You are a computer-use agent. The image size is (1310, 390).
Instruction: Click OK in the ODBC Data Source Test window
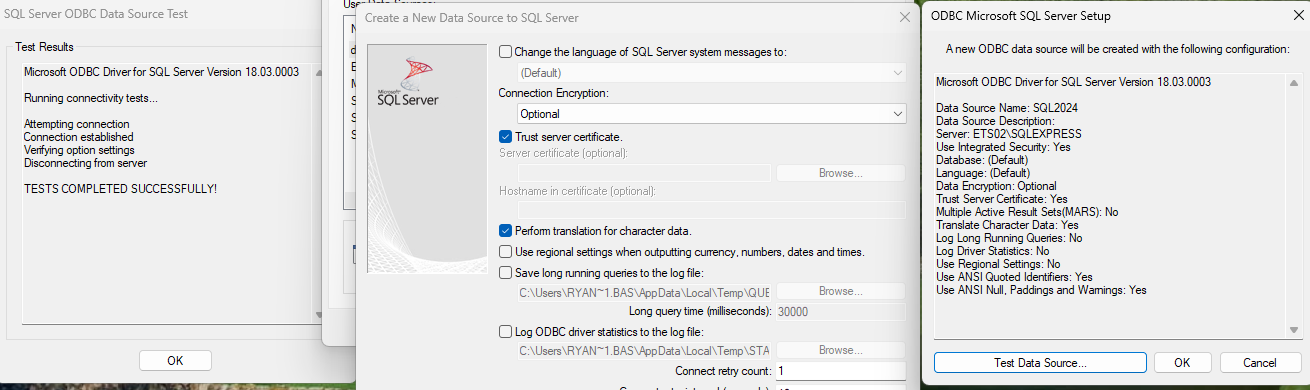tap(175, 361)
